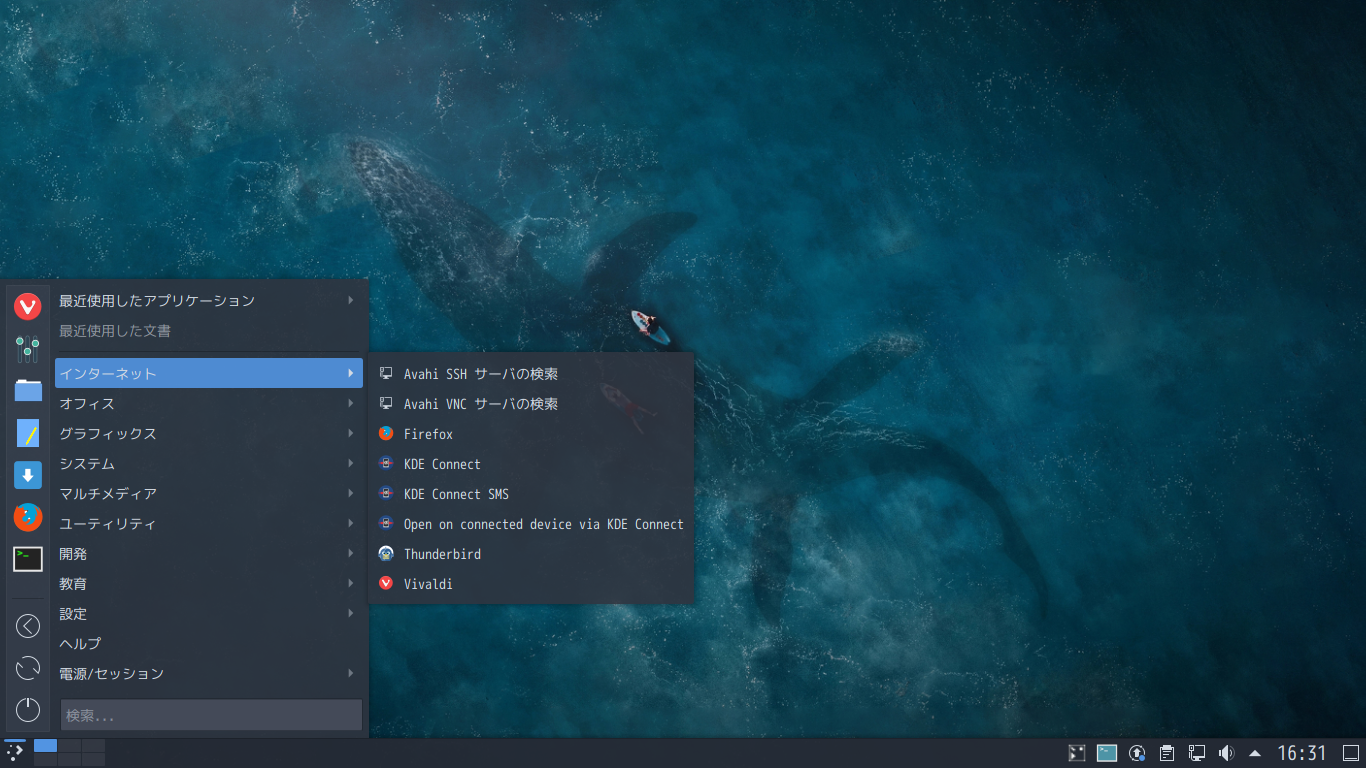Open the 教育 menu category
Viewport: 1366px width, 768px height.
[x=209, y=583]
